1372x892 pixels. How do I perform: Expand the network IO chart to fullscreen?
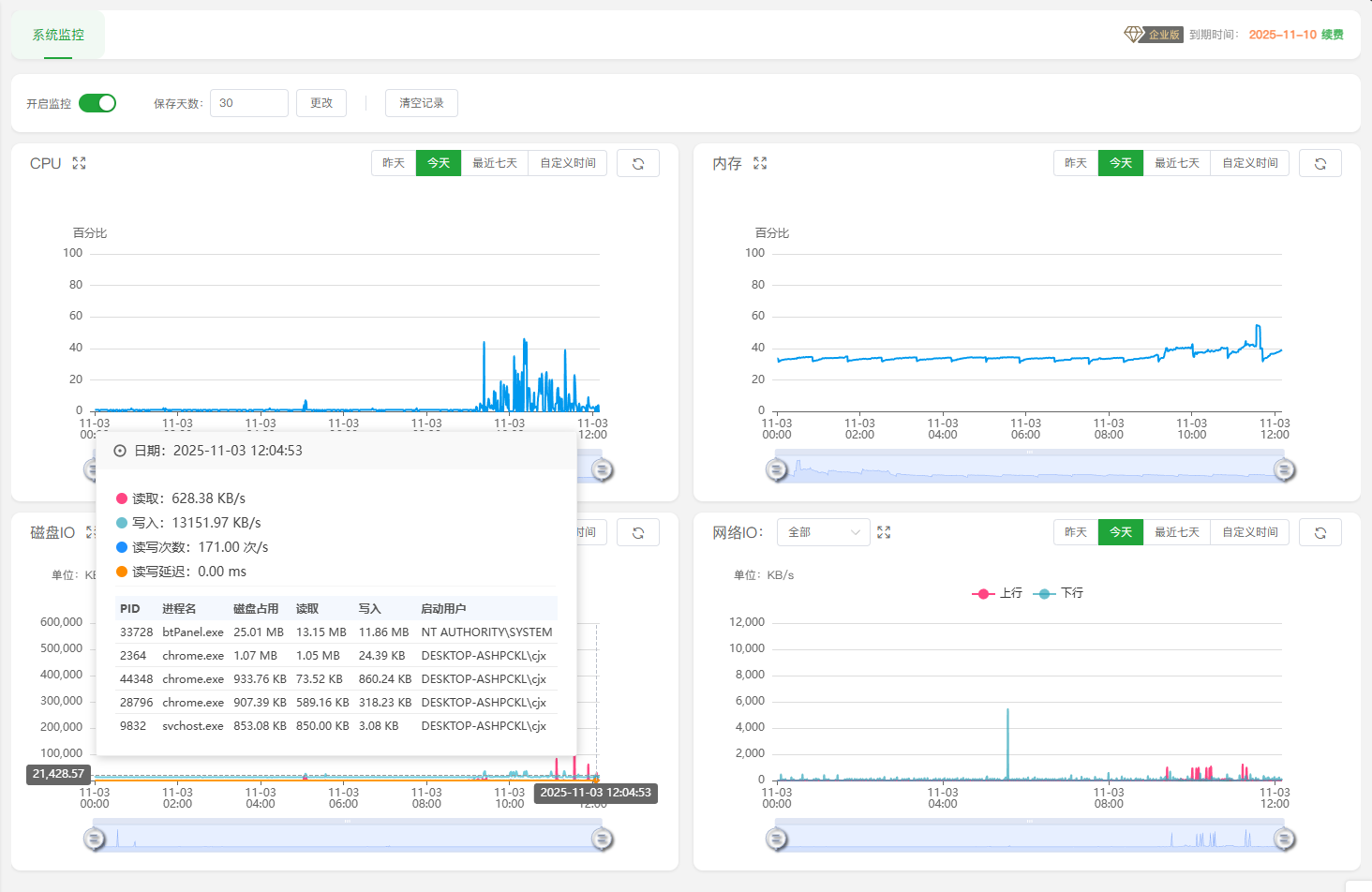(x=884, y=532)
